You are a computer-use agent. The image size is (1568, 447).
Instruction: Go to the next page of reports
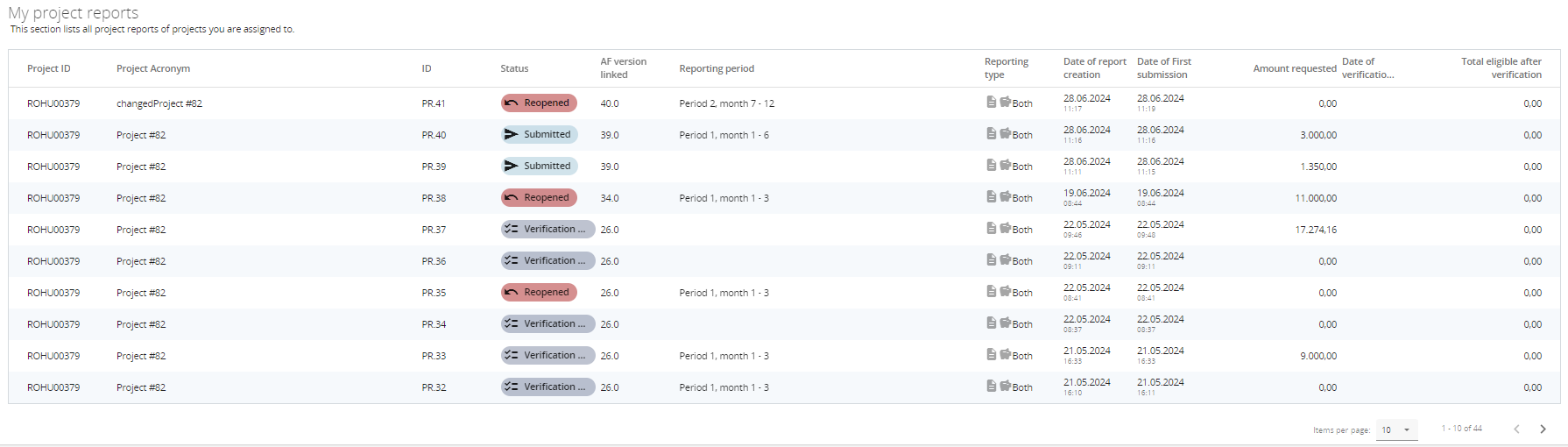tap(1543, 429)
